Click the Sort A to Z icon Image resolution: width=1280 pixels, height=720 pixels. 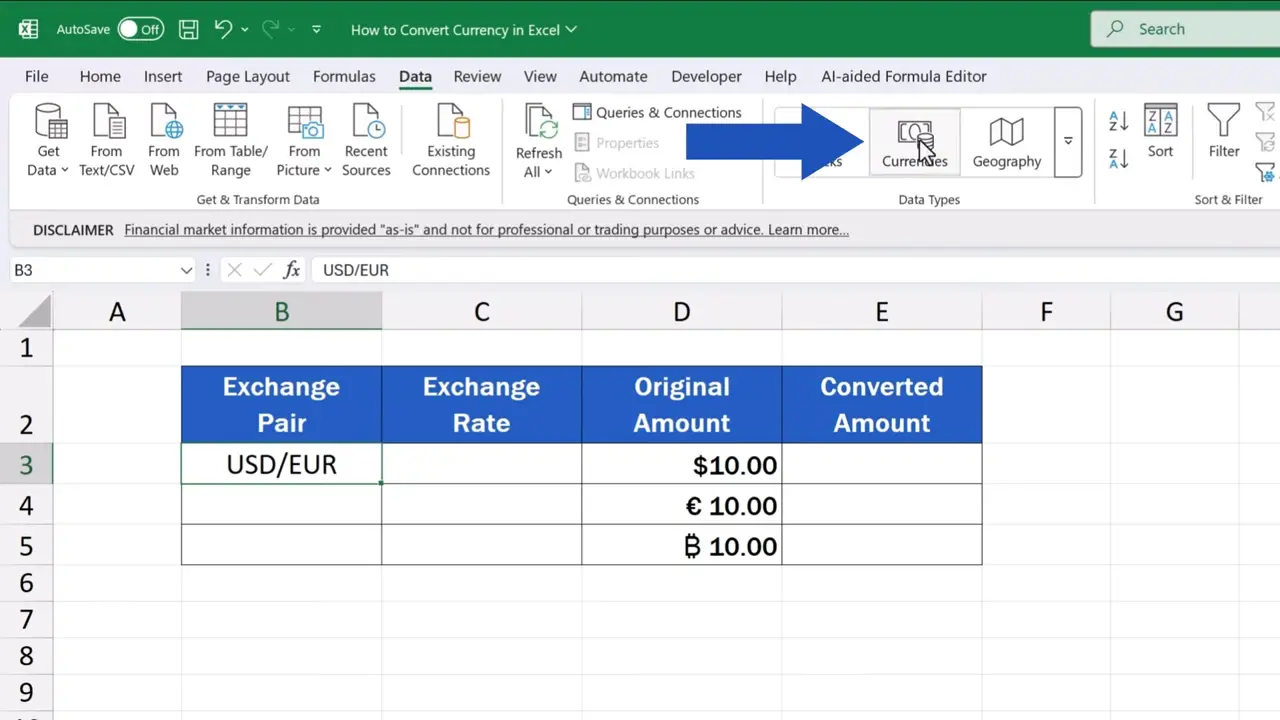[1117, 121]
